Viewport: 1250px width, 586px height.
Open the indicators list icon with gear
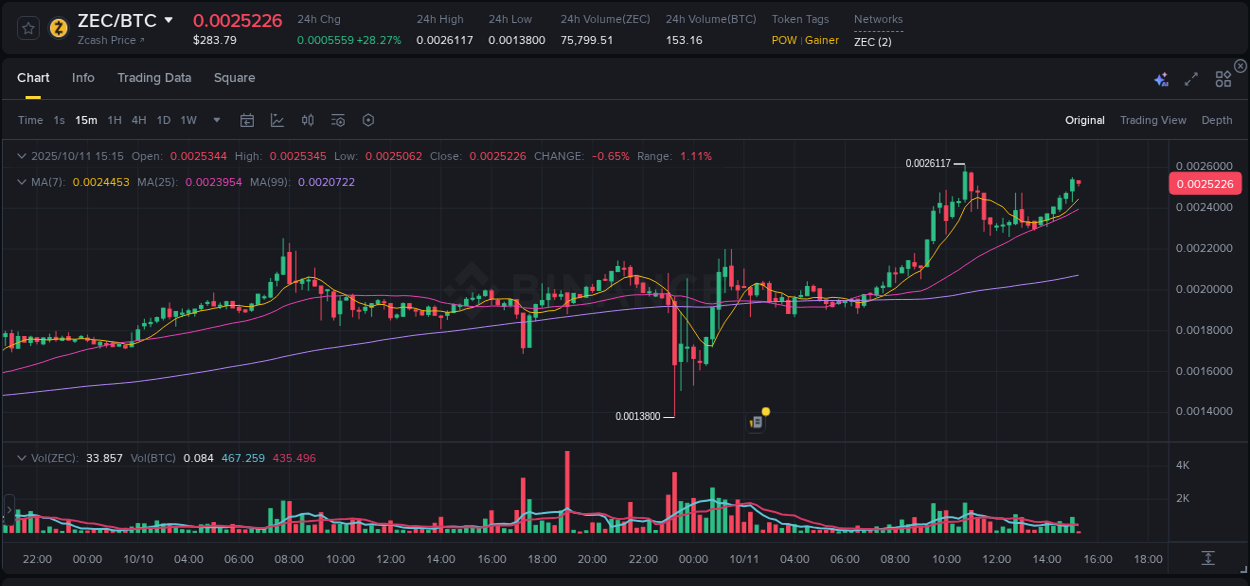(x=337, y=120)
